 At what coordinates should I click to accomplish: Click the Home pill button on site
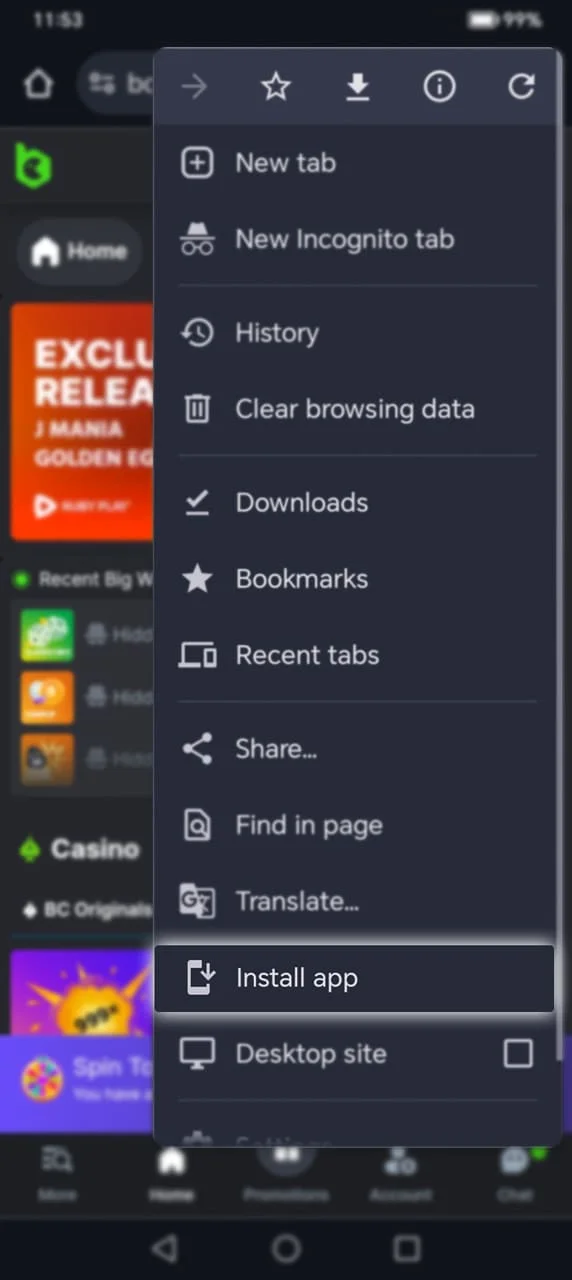(x=80, y=251)
